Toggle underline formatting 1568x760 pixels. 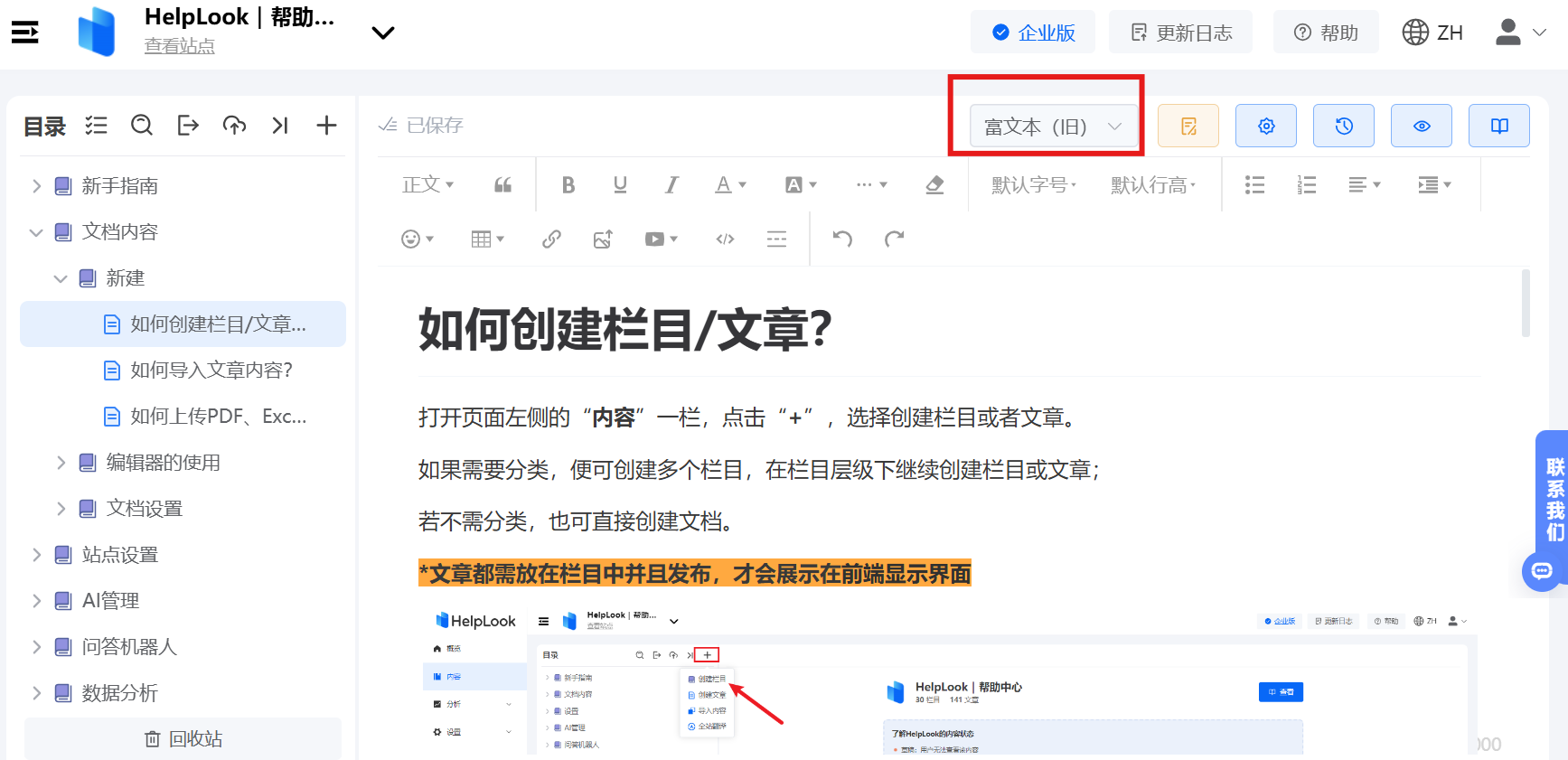[620, 185]
